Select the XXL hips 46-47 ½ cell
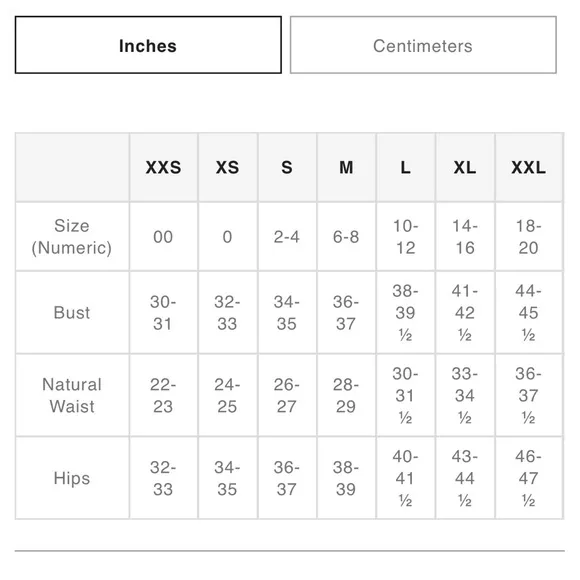The width and height of the screenshot is (580, 580). click(529, 478)
